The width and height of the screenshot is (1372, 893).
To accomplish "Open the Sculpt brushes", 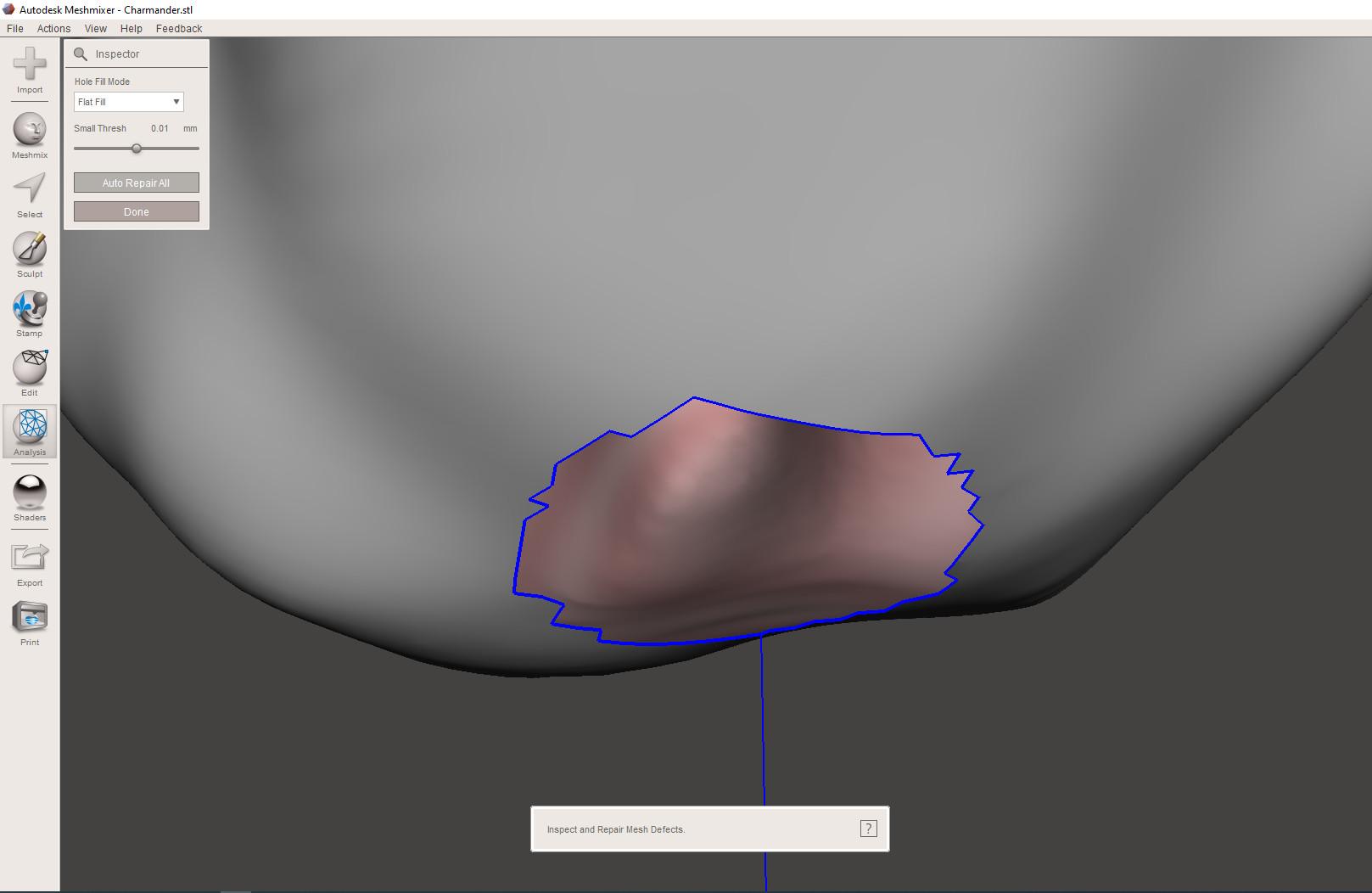I will [30, 254].
